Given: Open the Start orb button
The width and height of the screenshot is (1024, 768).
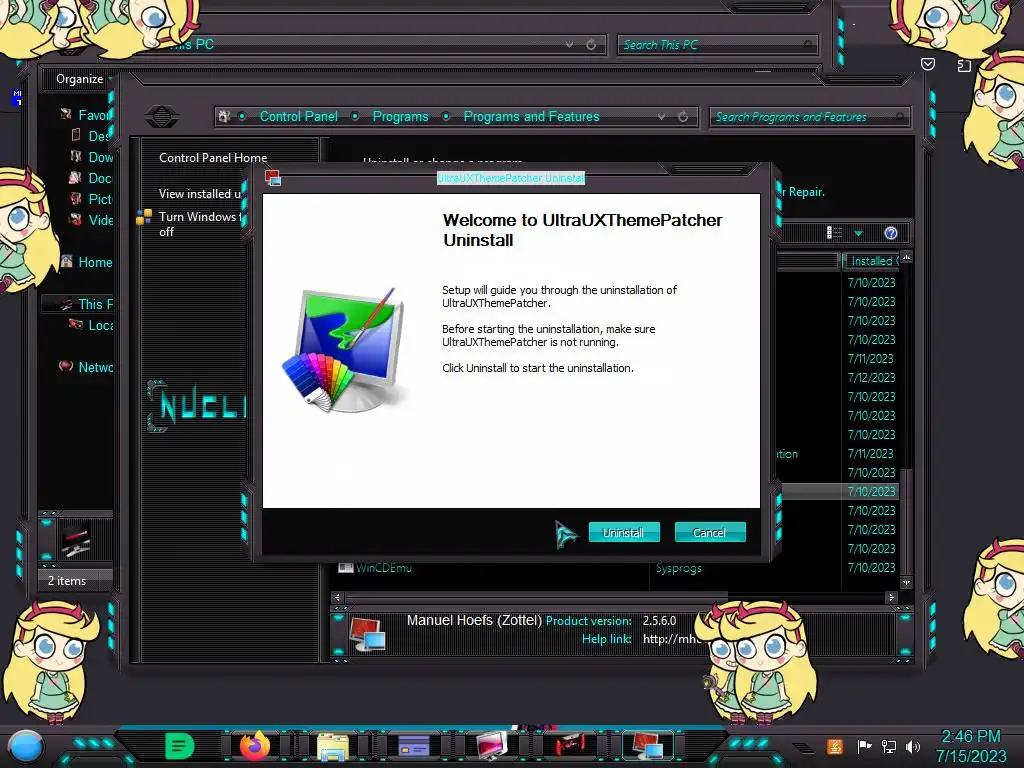Looking at the screenshot, I should click(x=25, y=746).
